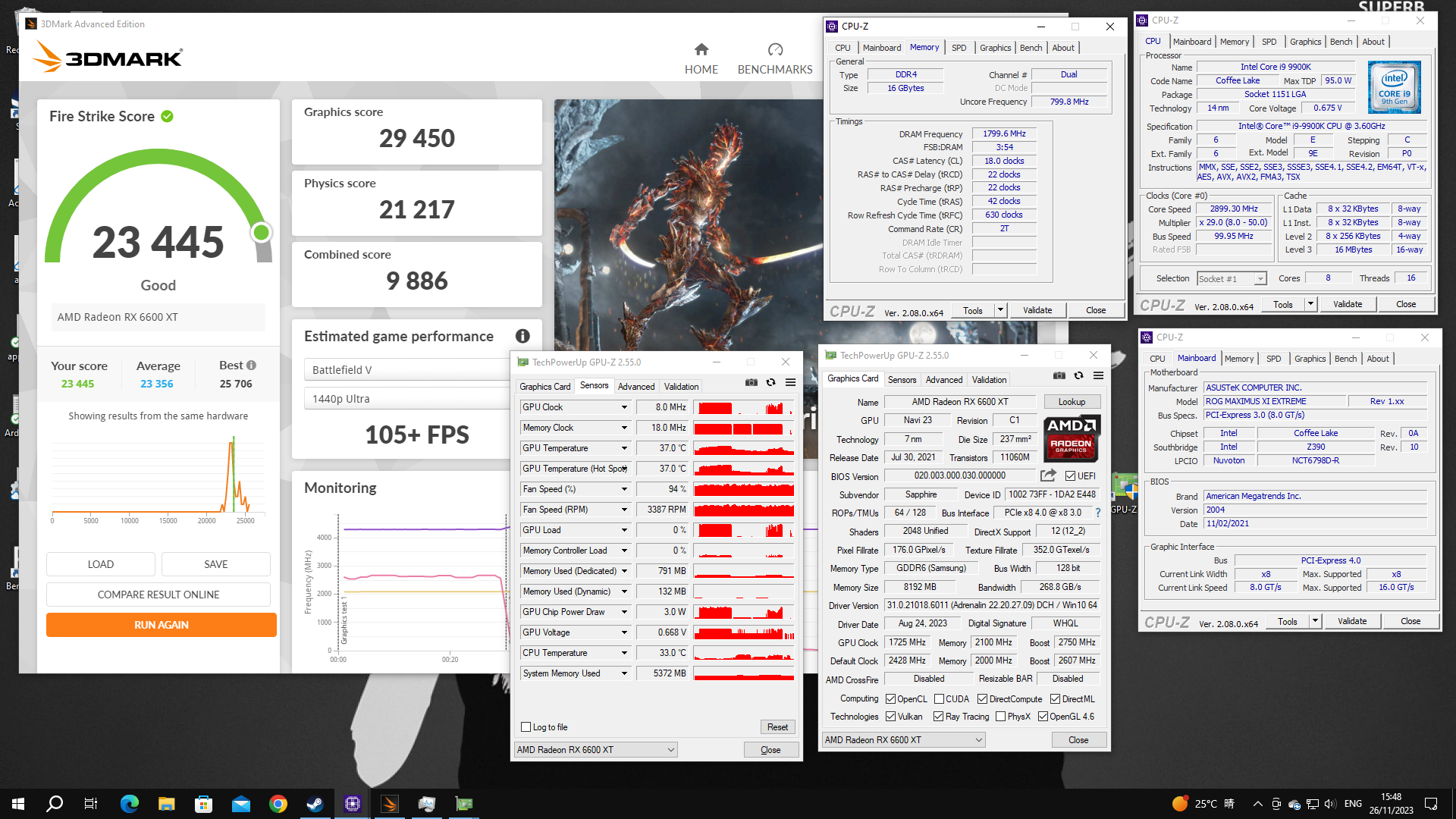Toggle the Ray Tracing checkbox
Screen dimensions: 1456x819
pos(938,717)
